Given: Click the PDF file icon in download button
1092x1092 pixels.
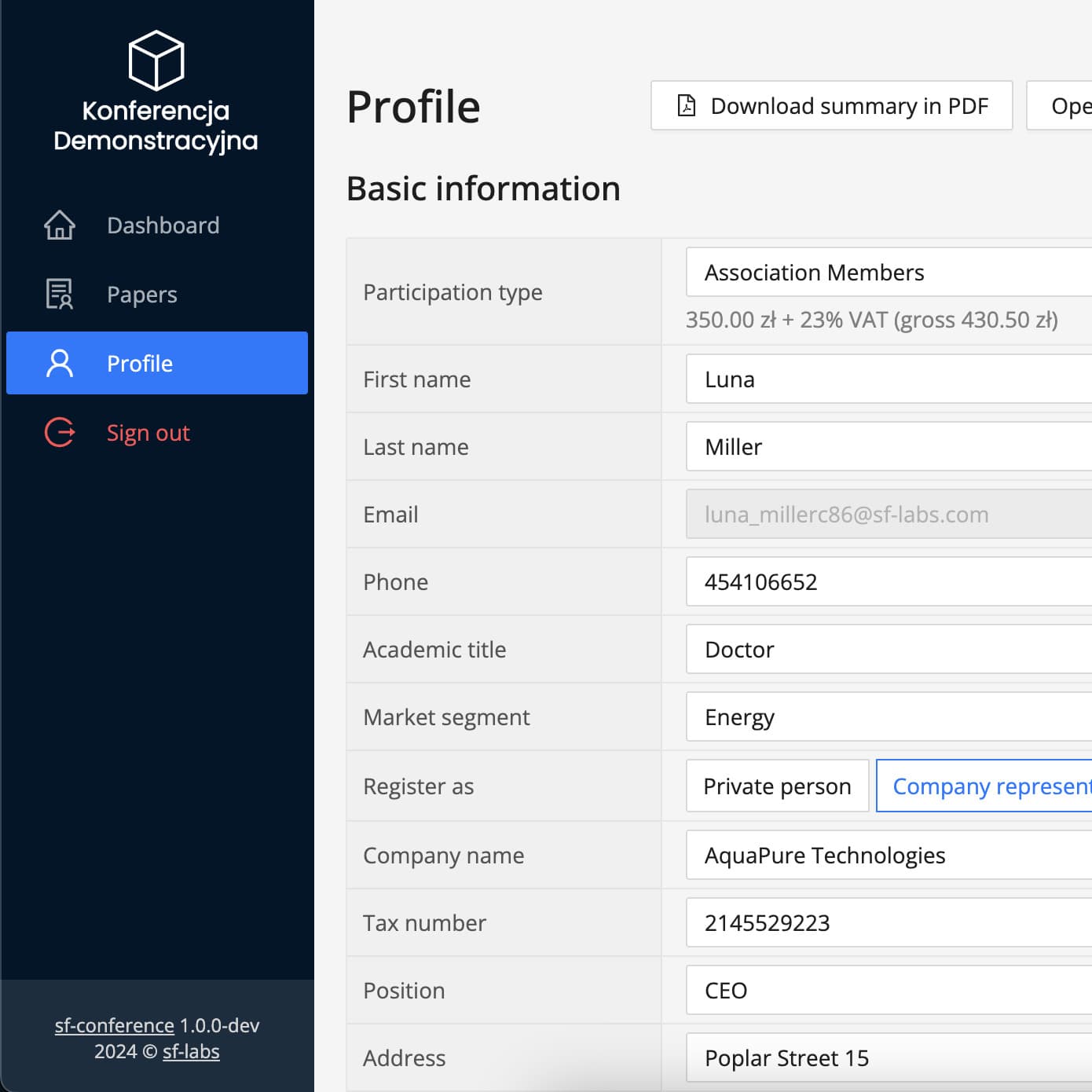Looking at the screenshot, I should [687, 105].
